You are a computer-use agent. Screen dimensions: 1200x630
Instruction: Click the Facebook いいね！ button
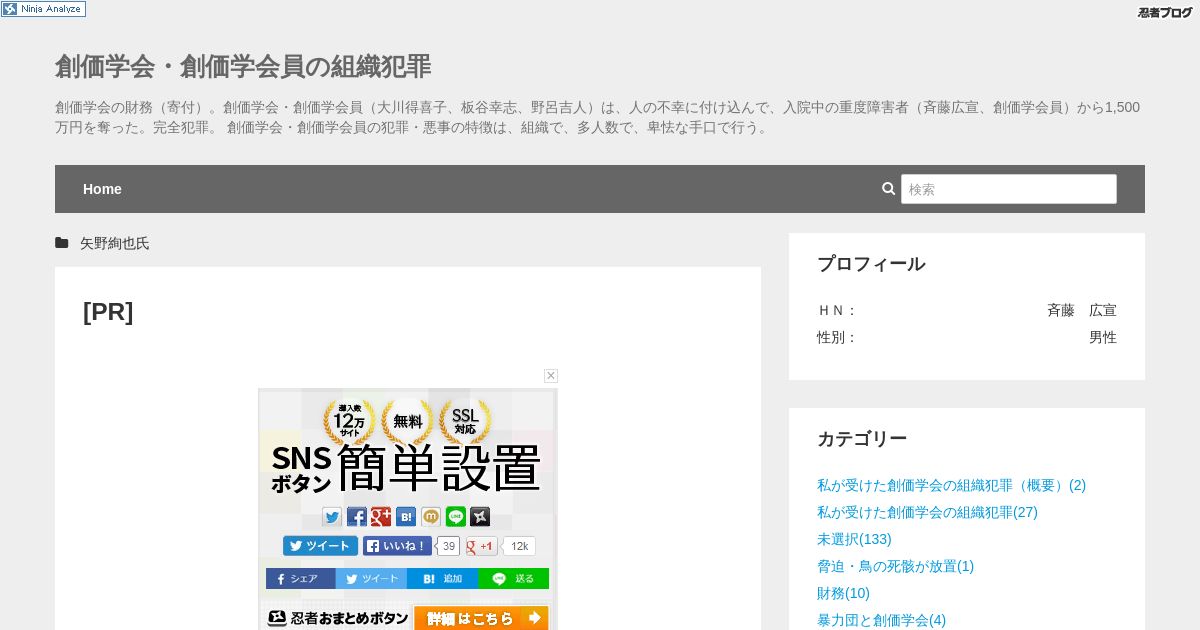(398, 546)
